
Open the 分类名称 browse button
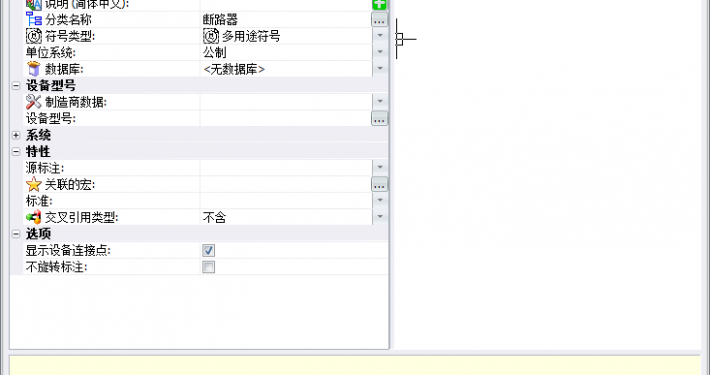[x=379, y=20]
